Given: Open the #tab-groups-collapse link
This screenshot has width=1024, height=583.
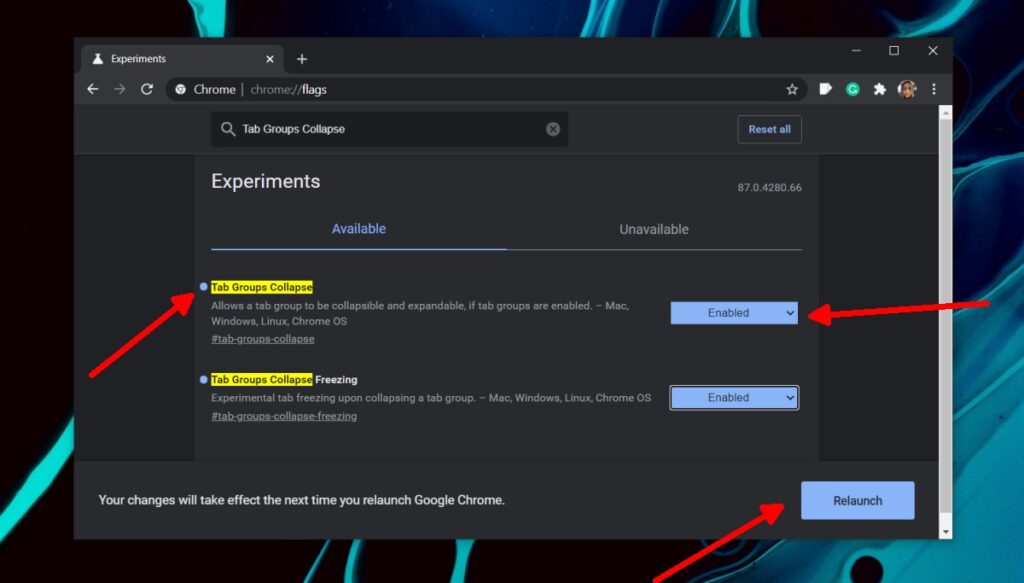Looking at the screenshot, I should point(262,339).
